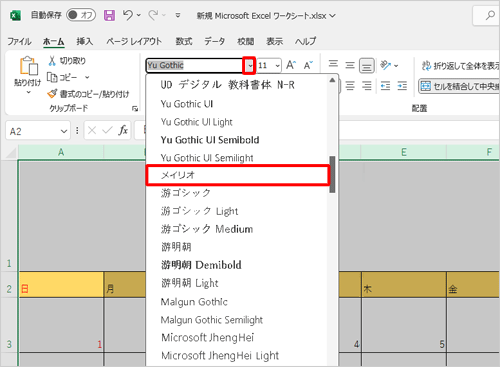Open the font size dropdown showing 11
This screenshot has height=367, width=500.
click(x=277, y=65)
